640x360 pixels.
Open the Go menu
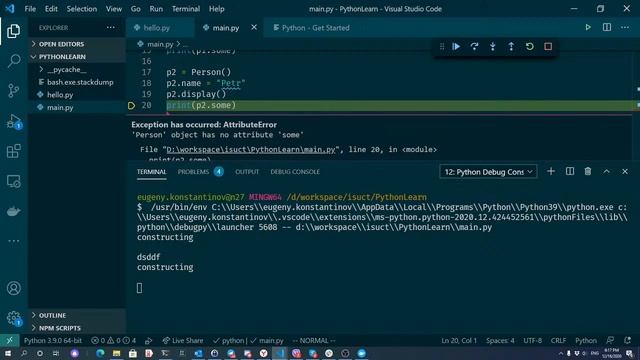coord(136,9)
